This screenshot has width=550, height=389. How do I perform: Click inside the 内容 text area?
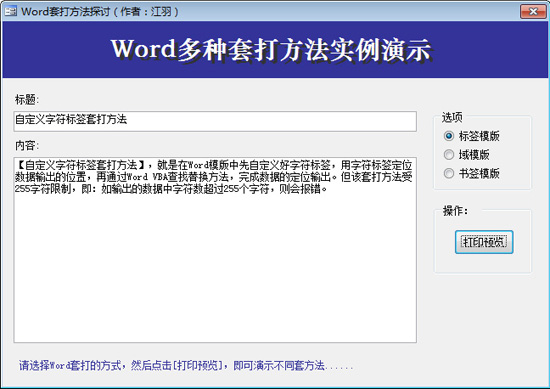215,250
